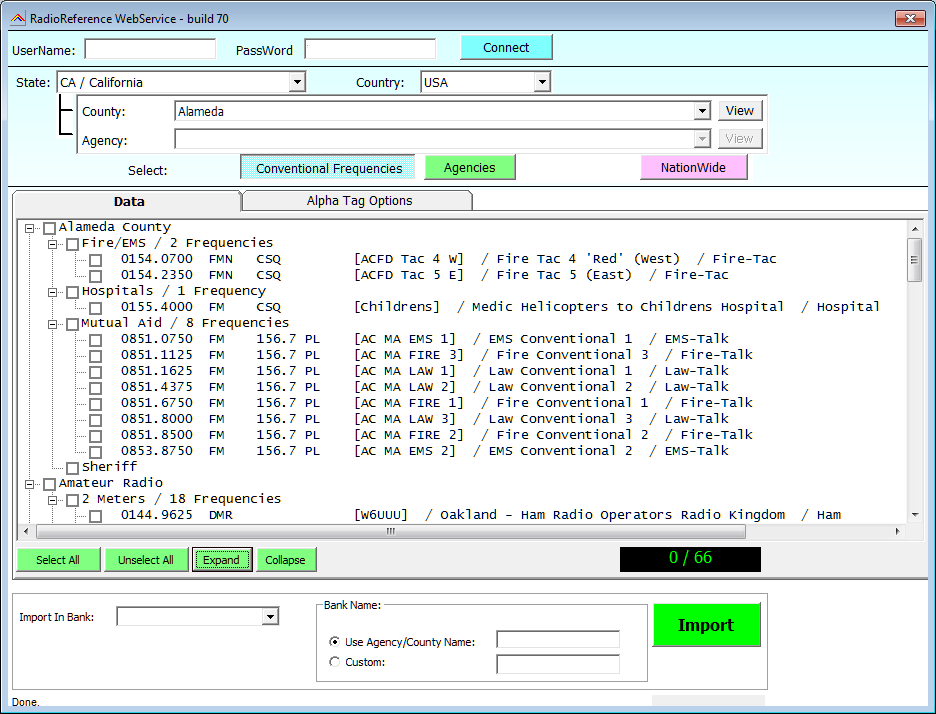The image size is (936, 714).
Task: Tick the Hospitals group checkbox
Action: click(73, 292)
